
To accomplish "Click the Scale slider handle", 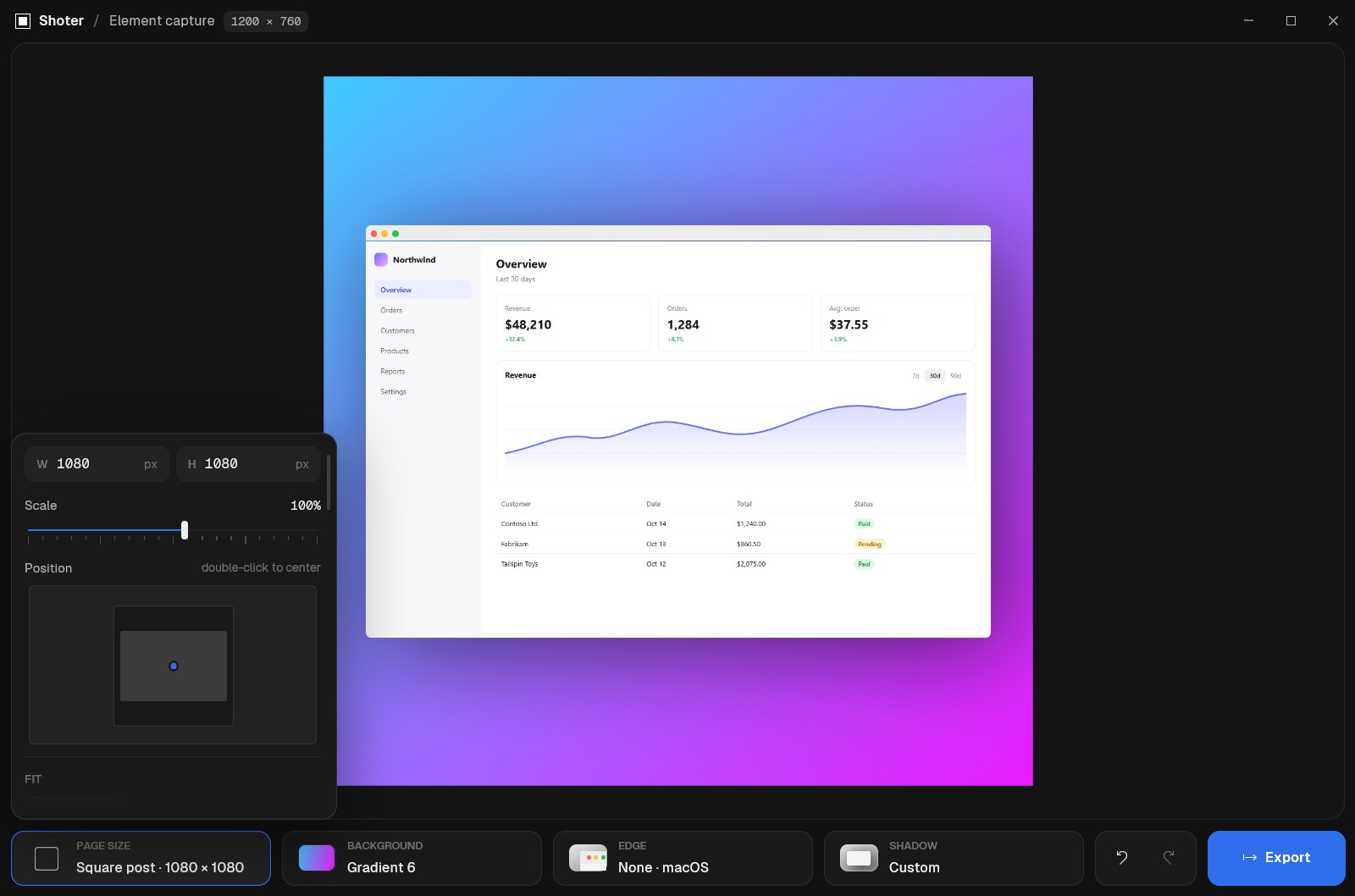I will coord(185,530).
